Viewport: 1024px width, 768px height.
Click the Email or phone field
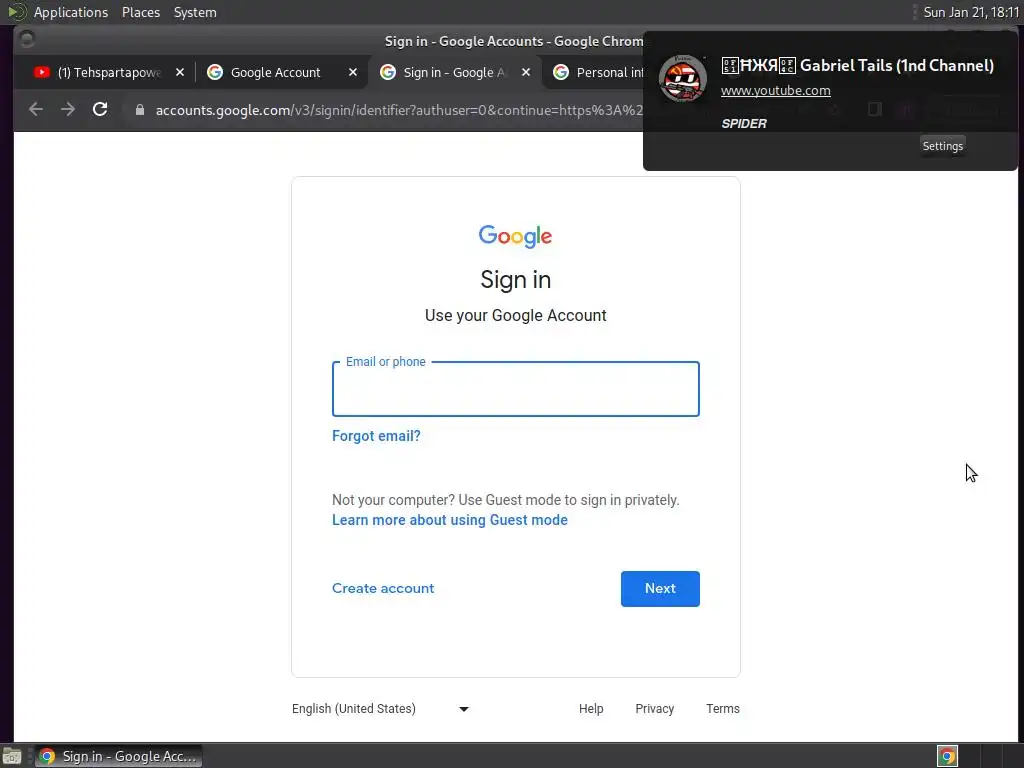click(x=516, y=389)
